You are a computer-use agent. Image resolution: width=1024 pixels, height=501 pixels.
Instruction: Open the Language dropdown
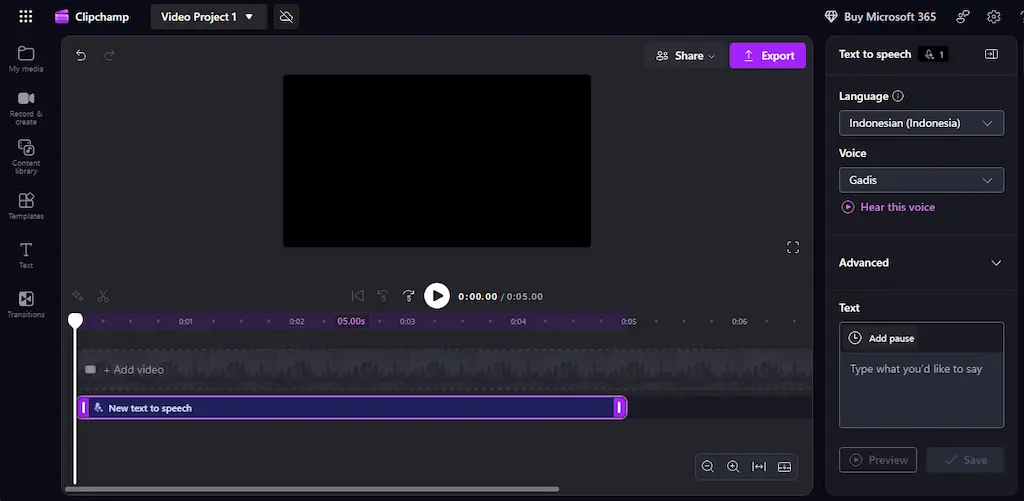pos(921,123)
